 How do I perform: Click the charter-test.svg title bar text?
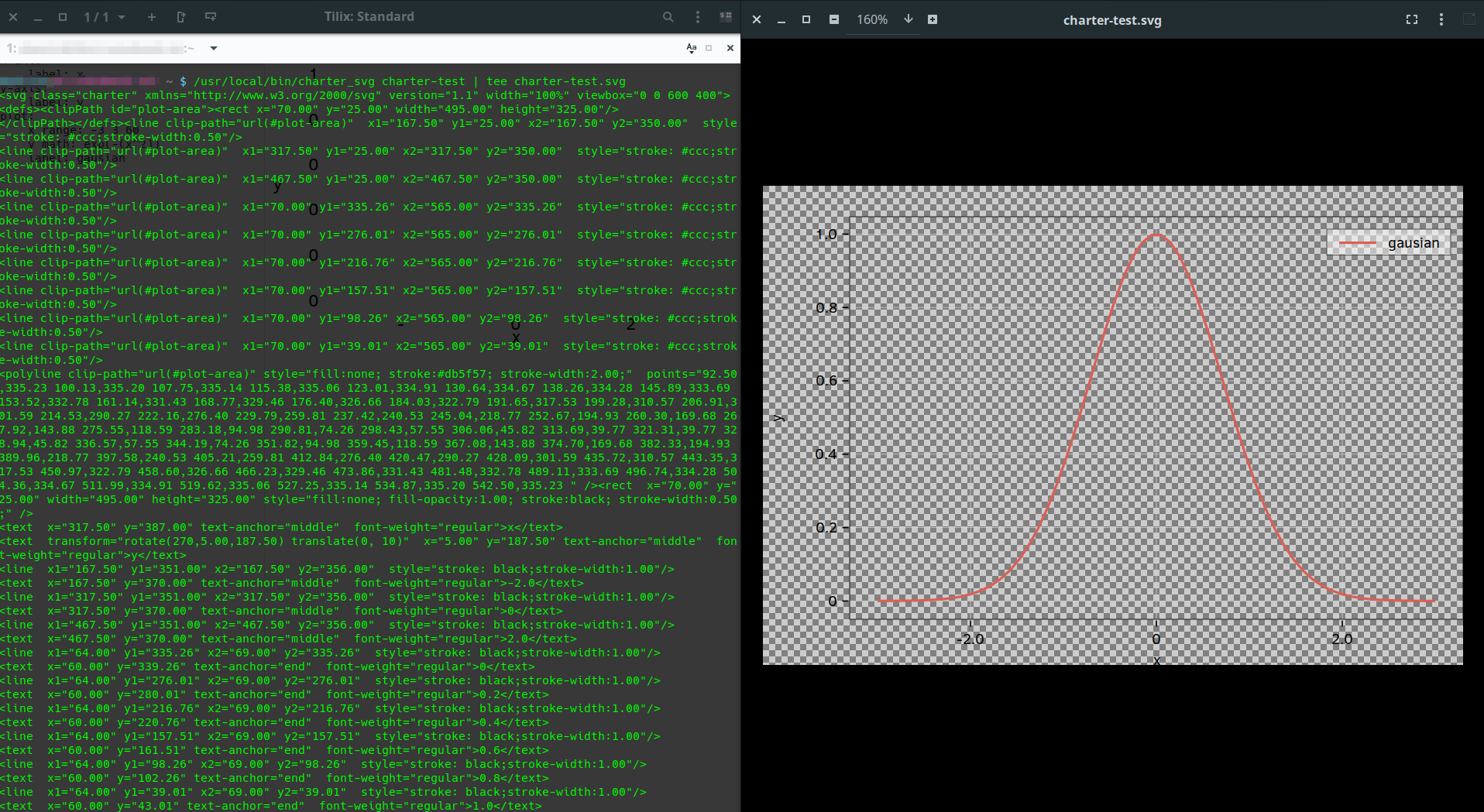coord(1111,20)
